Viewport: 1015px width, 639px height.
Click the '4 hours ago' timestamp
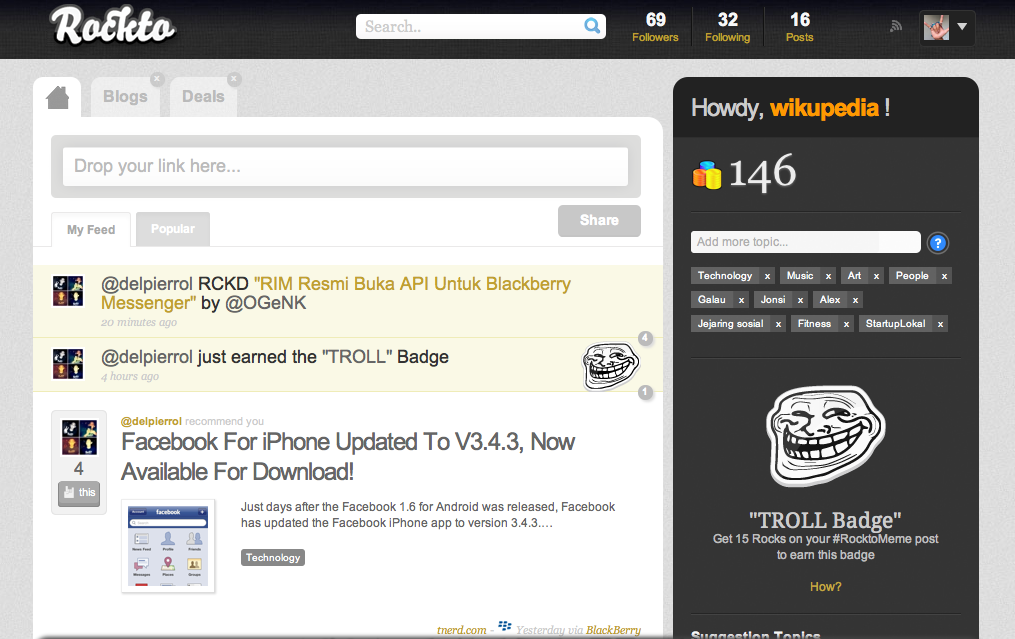(129, 377)
